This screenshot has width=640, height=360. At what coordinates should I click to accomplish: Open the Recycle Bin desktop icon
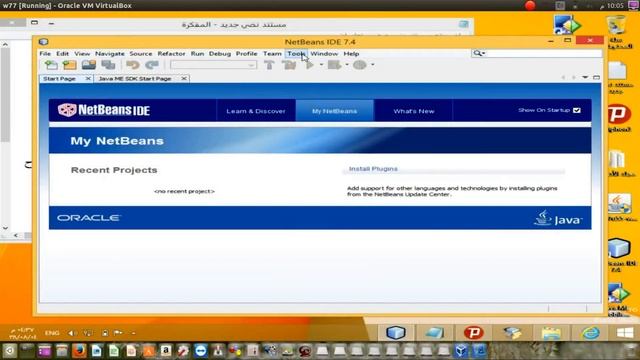pos(617,25)
